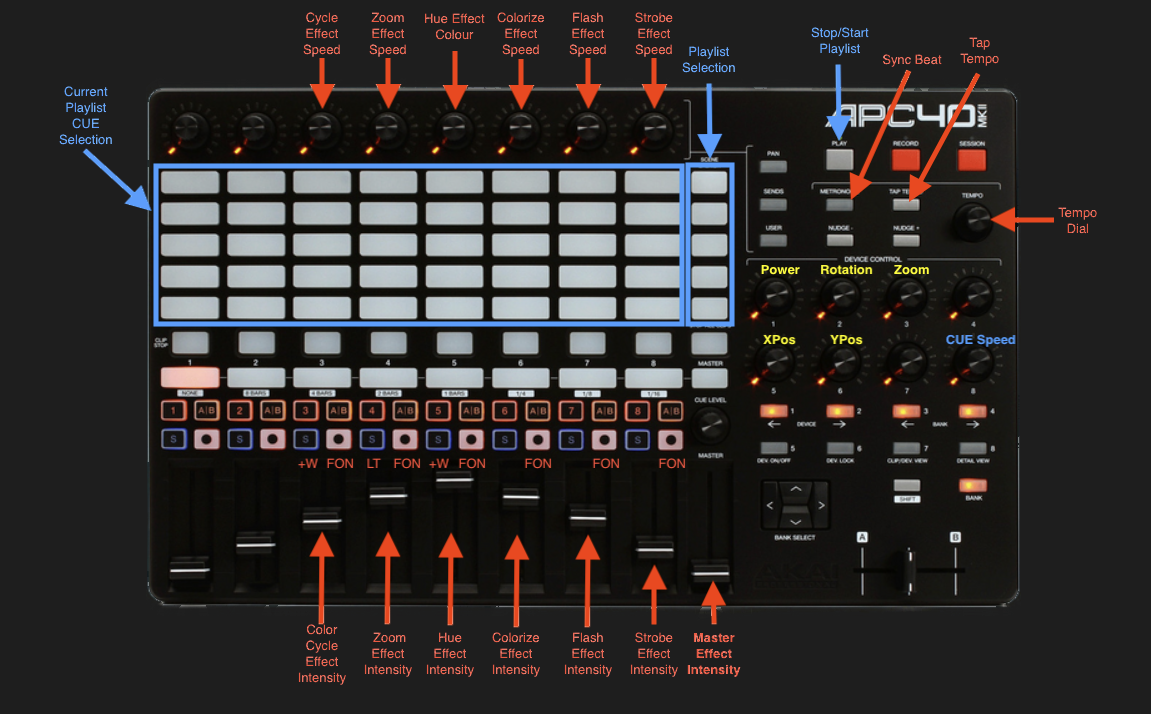The image size is (1151, 714).
Task: Click the Hue Effect Intensity fader
Action: (x=454, y=481)
